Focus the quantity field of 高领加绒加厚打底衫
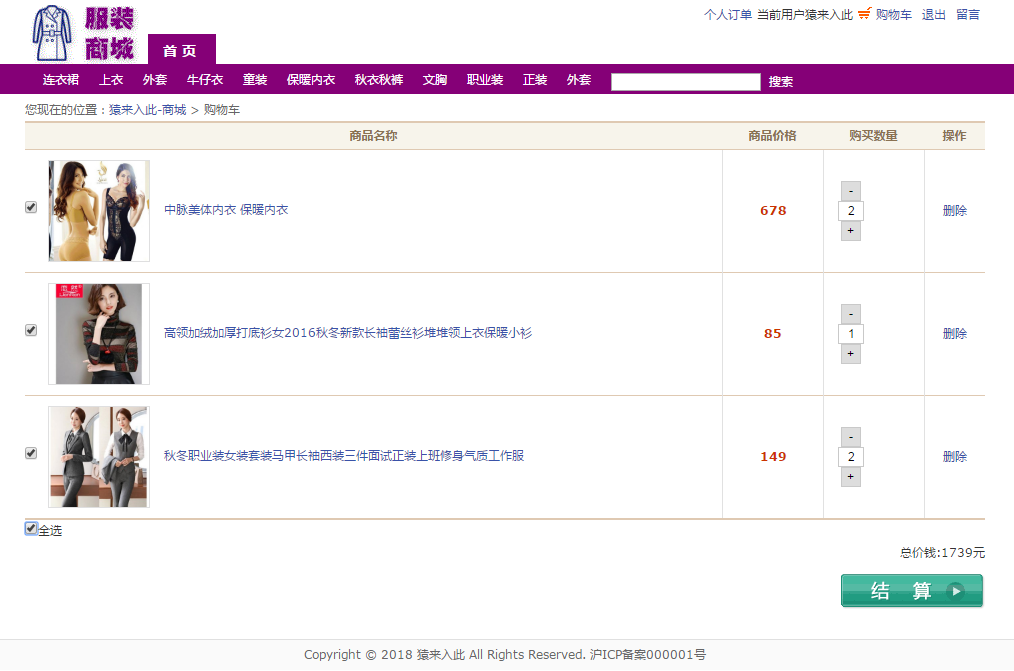 pyautogui.click(x=851, y=334)
